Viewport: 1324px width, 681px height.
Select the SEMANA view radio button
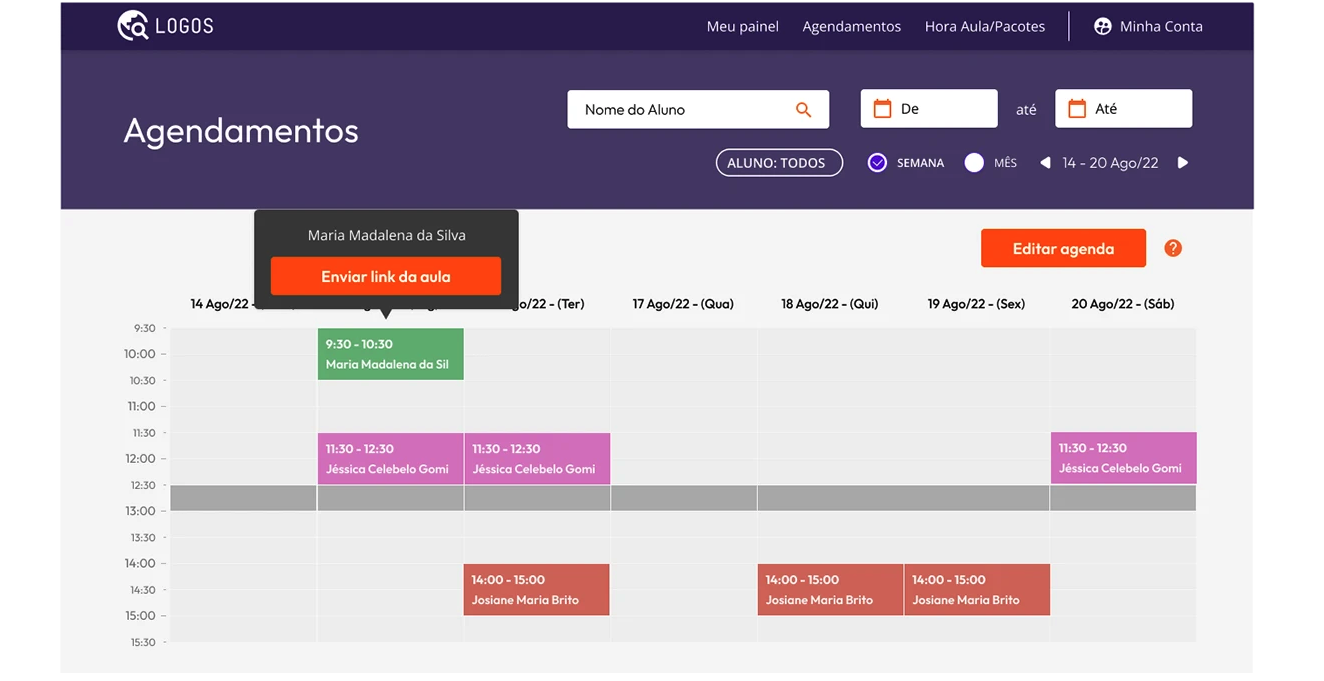[877, 163]
